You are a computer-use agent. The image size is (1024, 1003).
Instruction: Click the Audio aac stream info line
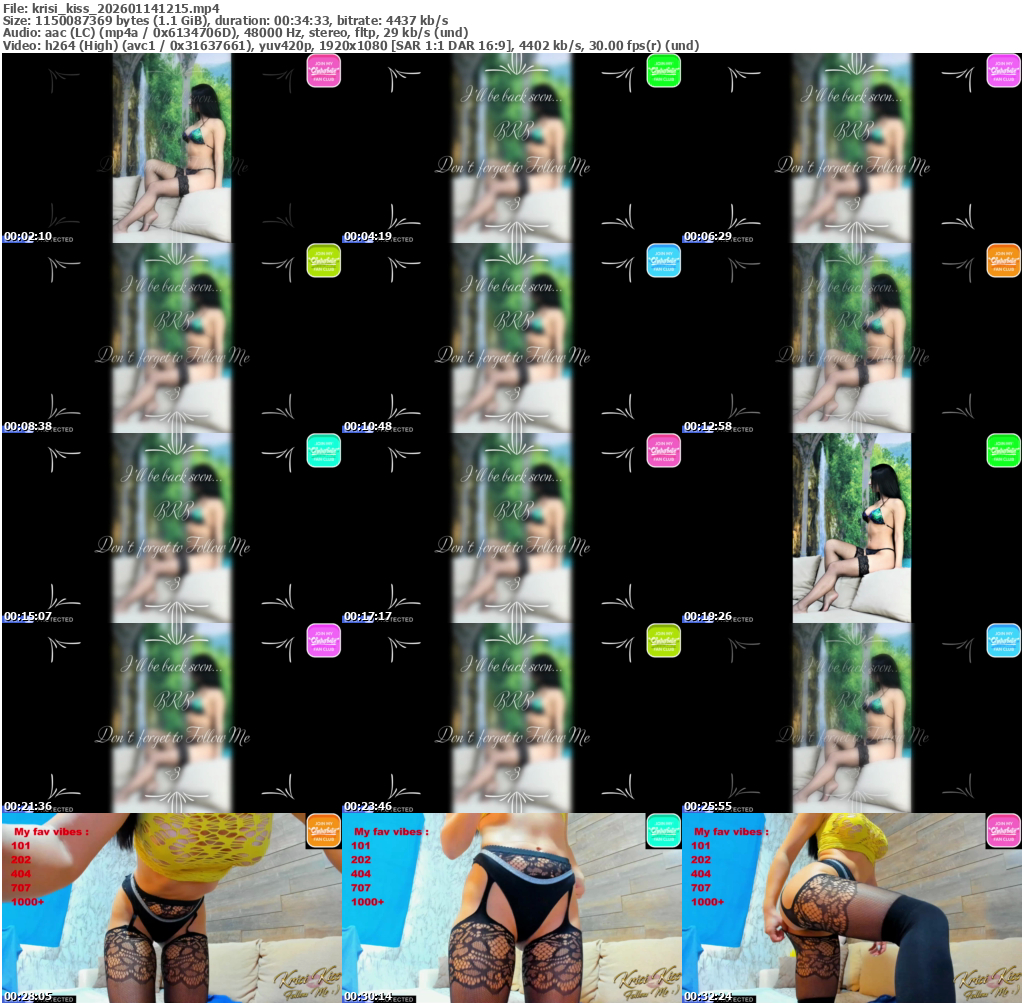click(236, 33)
